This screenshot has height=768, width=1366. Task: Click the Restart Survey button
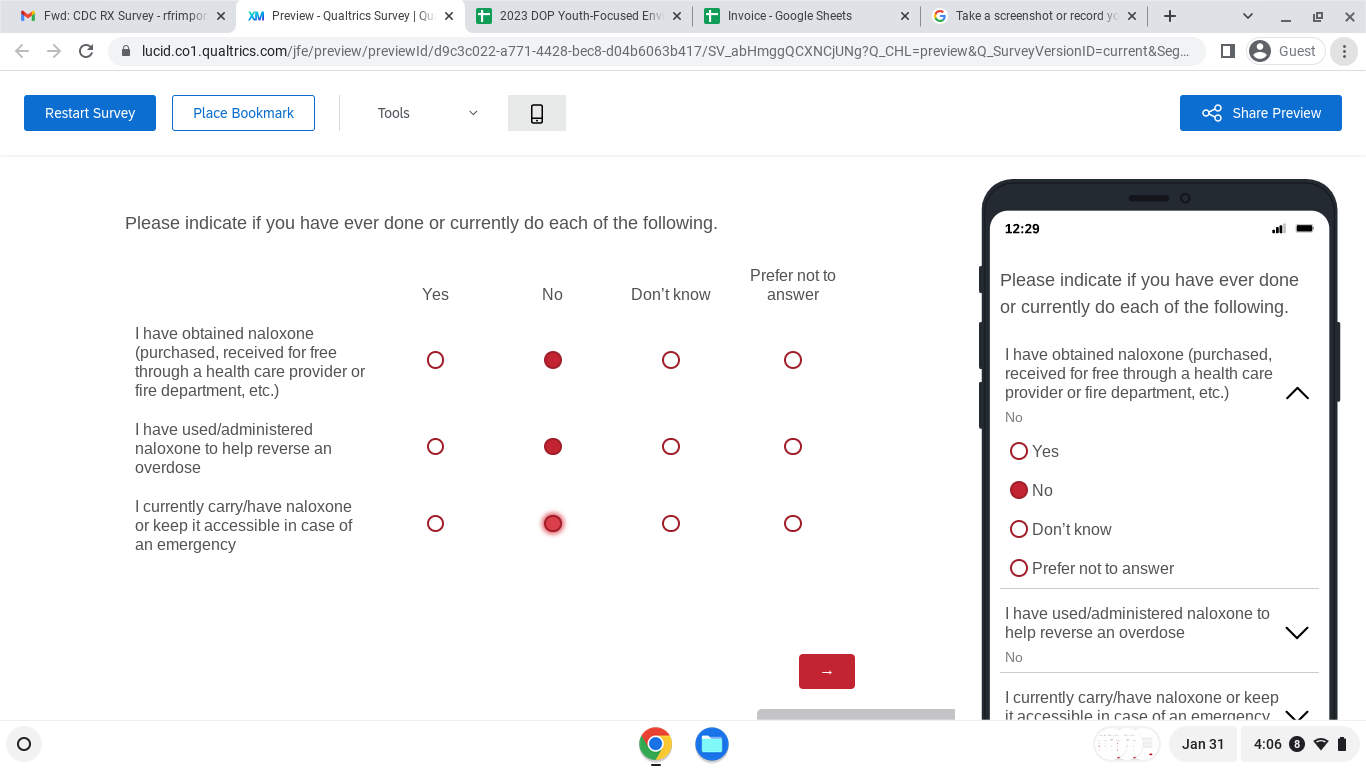90,113
